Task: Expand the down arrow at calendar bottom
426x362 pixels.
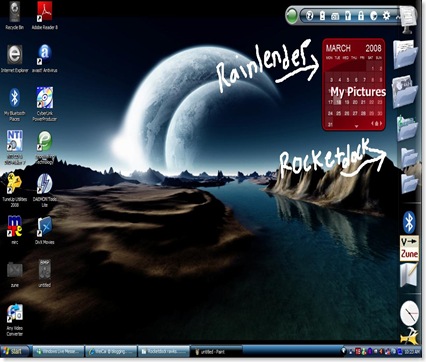Action: coord(356,126)
